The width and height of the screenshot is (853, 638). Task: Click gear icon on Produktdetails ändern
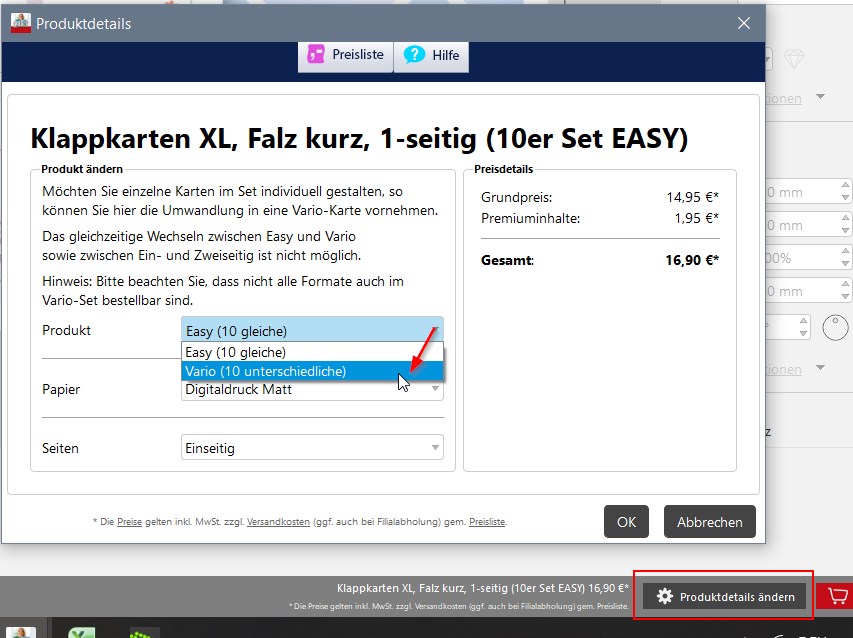(665, 597)
